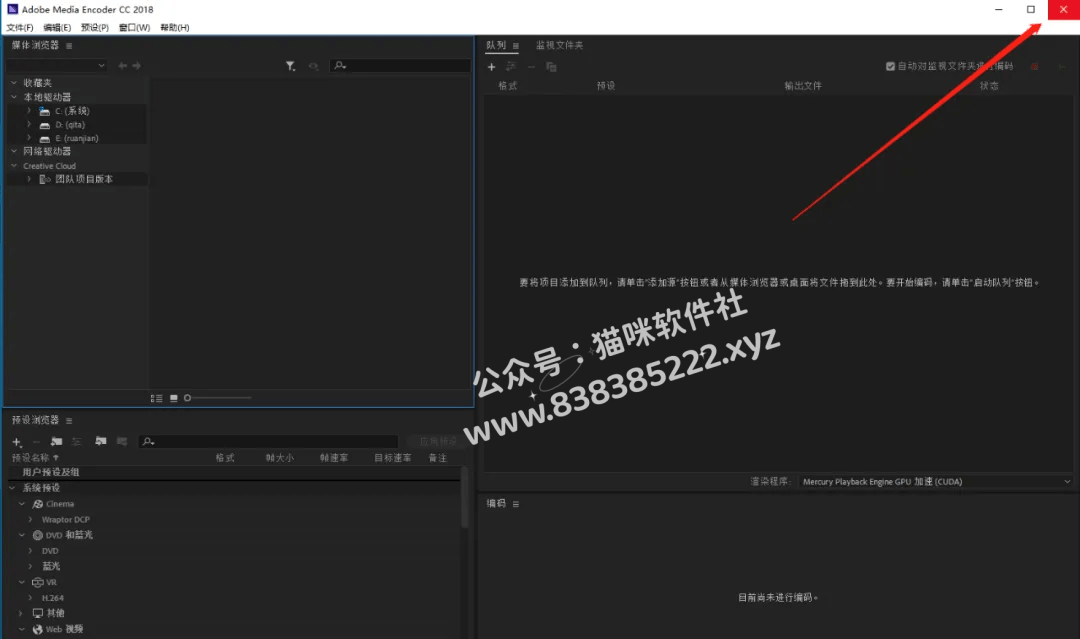Click the red stop queue icon
1080x639 pixels.
[1035, 67]
